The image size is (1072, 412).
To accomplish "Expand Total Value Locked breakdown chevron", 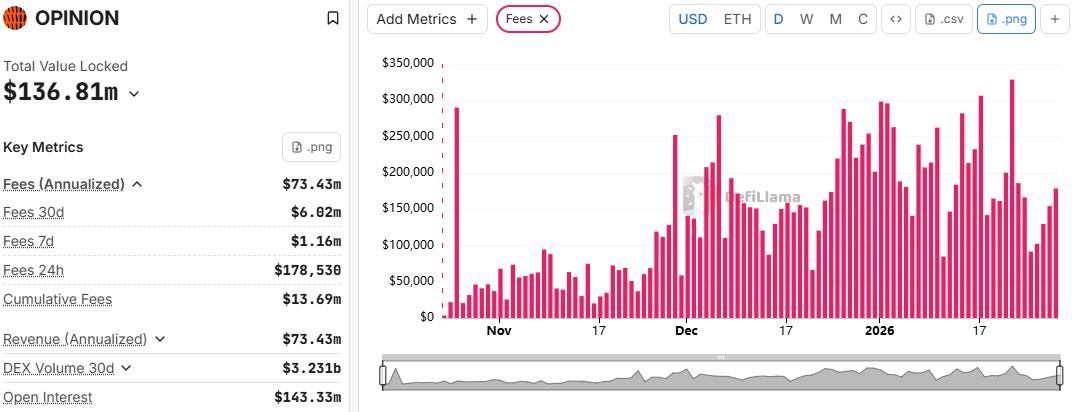I will [x=134, y=94].
